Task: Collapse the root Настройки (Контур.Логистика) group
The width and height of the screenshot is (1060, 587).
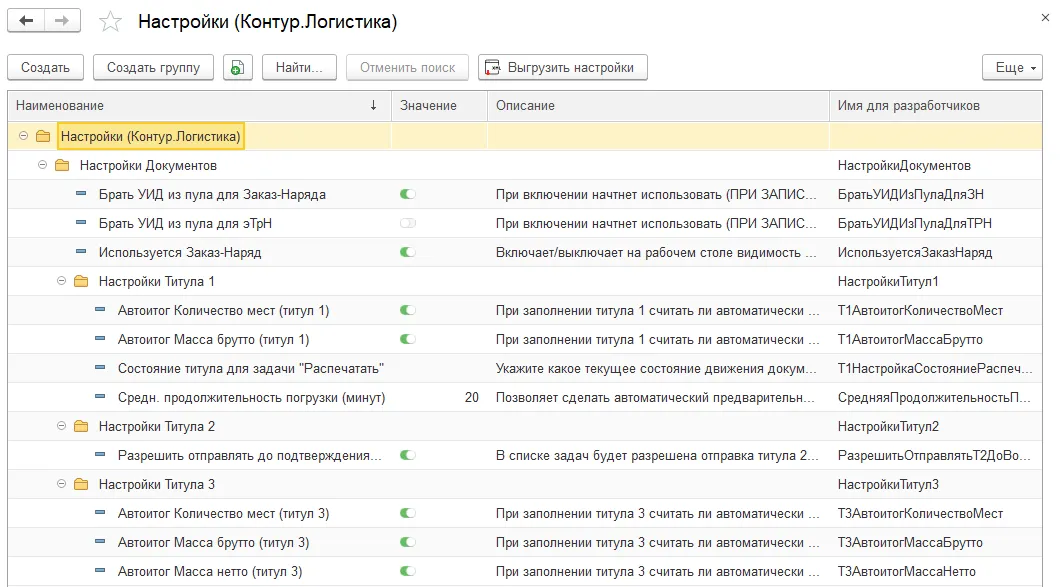Action: (24, 136)
